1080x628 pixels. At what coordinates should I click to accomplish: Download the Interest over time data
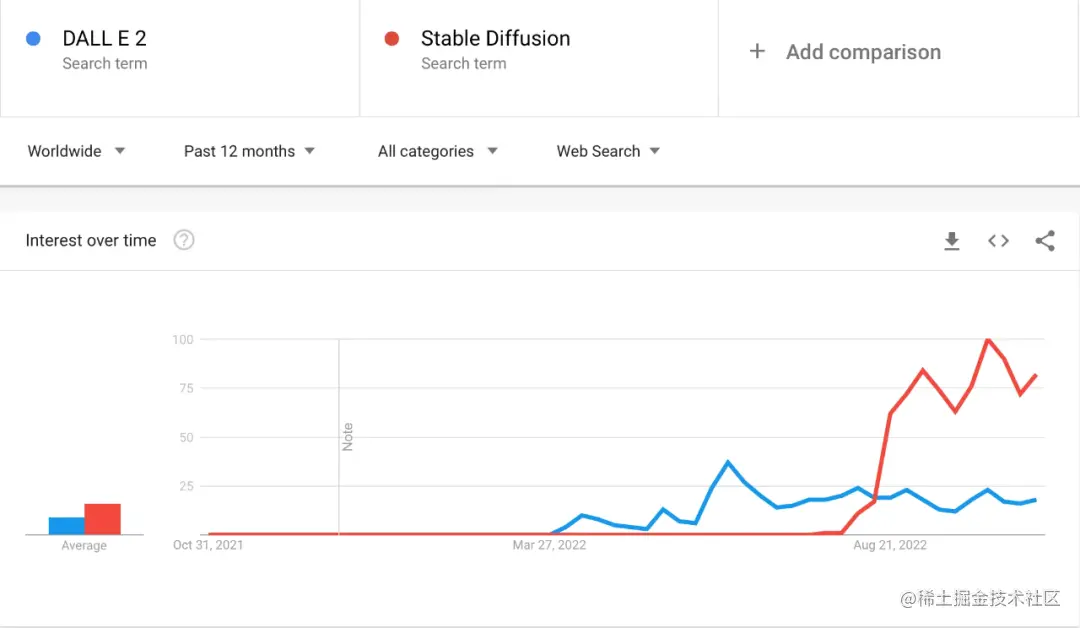952,241
